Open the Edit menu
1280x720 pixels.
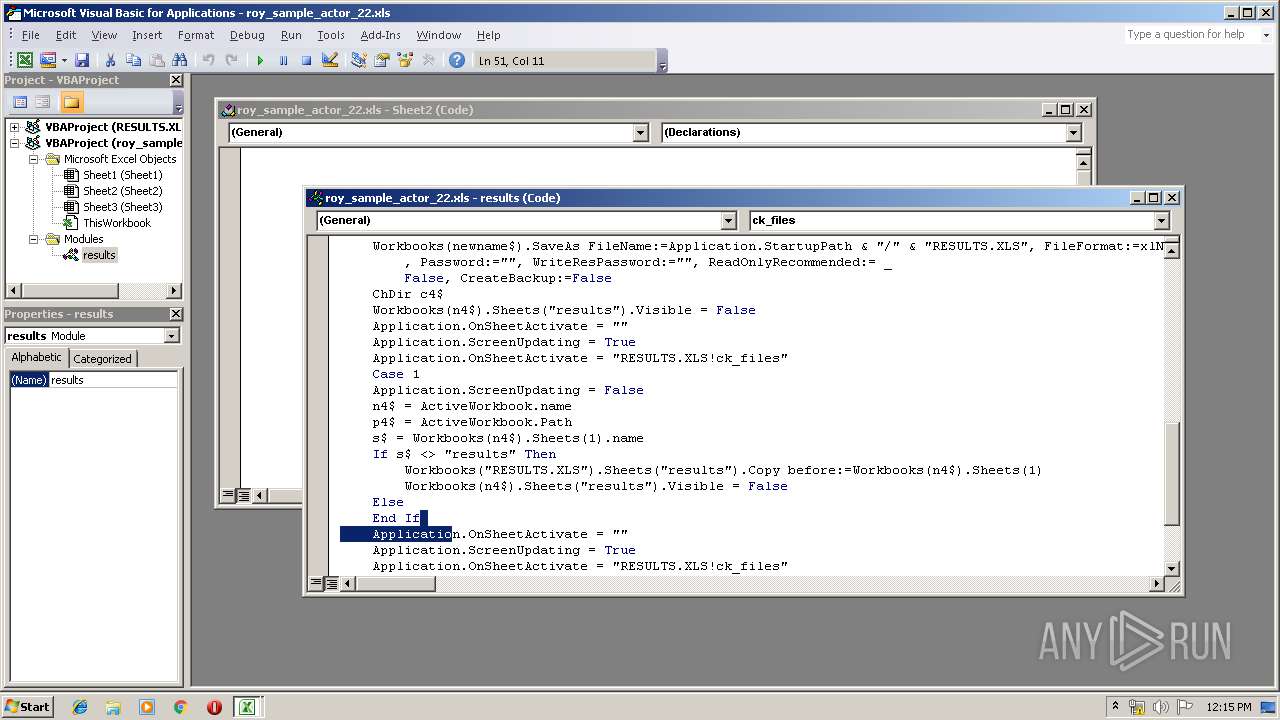(66, 35)
